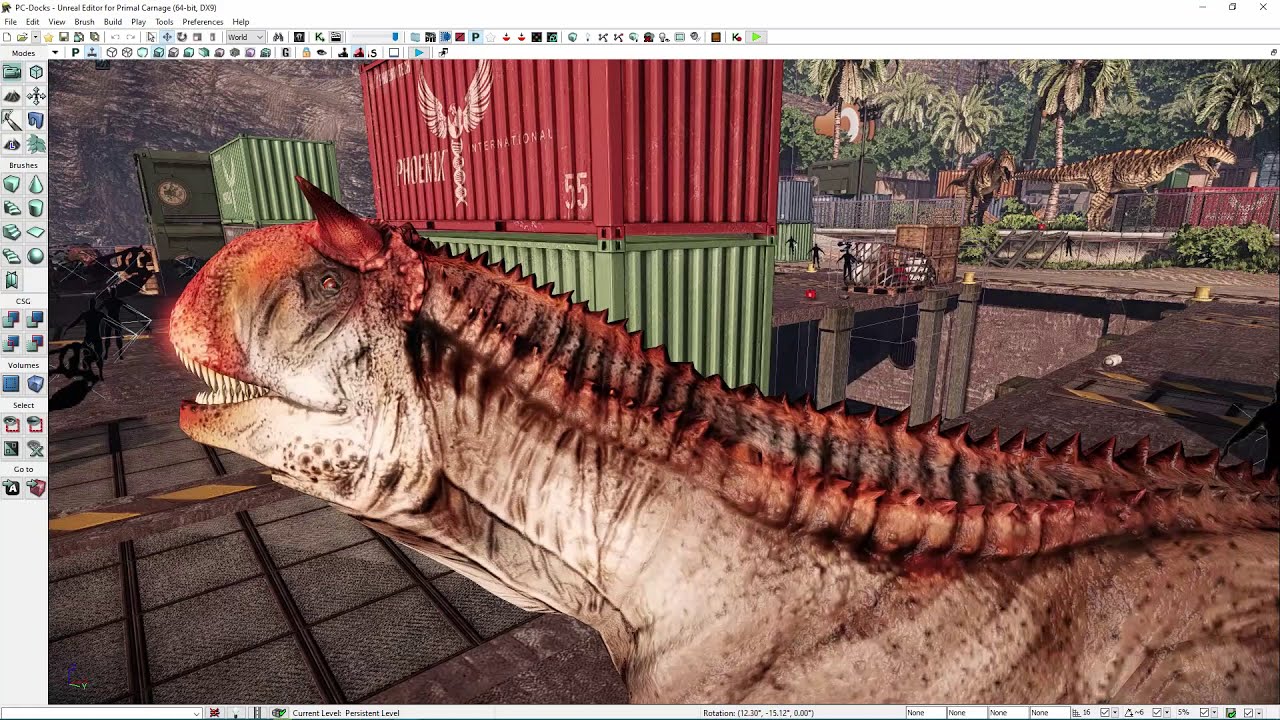The height and width of the screenshot is (720, 1280).
Task: Open the World coordinate system dropdown
Action: click(245, 37)
